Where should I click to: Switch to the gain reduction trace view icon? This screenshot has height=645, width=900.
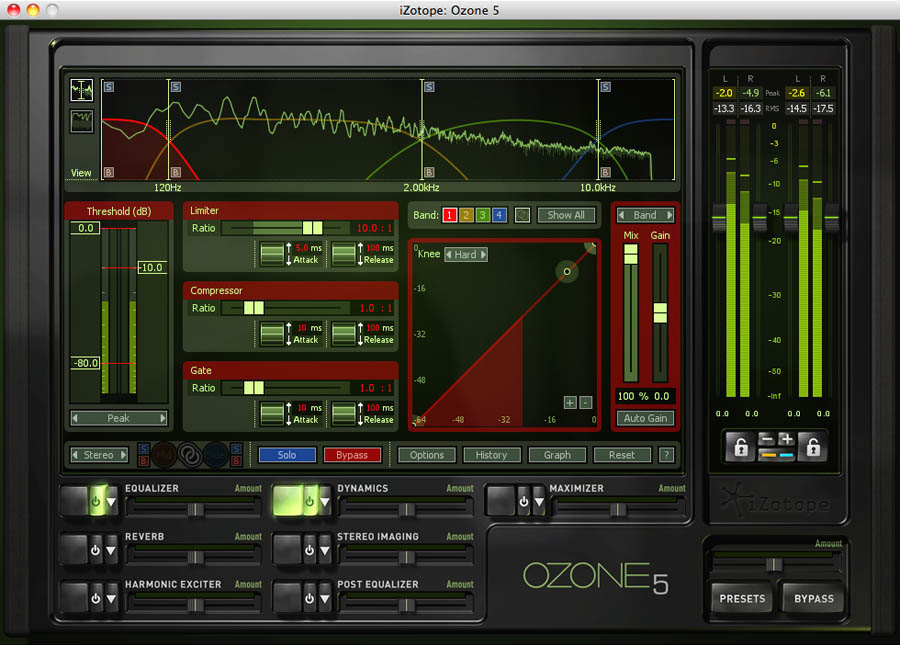81,122
